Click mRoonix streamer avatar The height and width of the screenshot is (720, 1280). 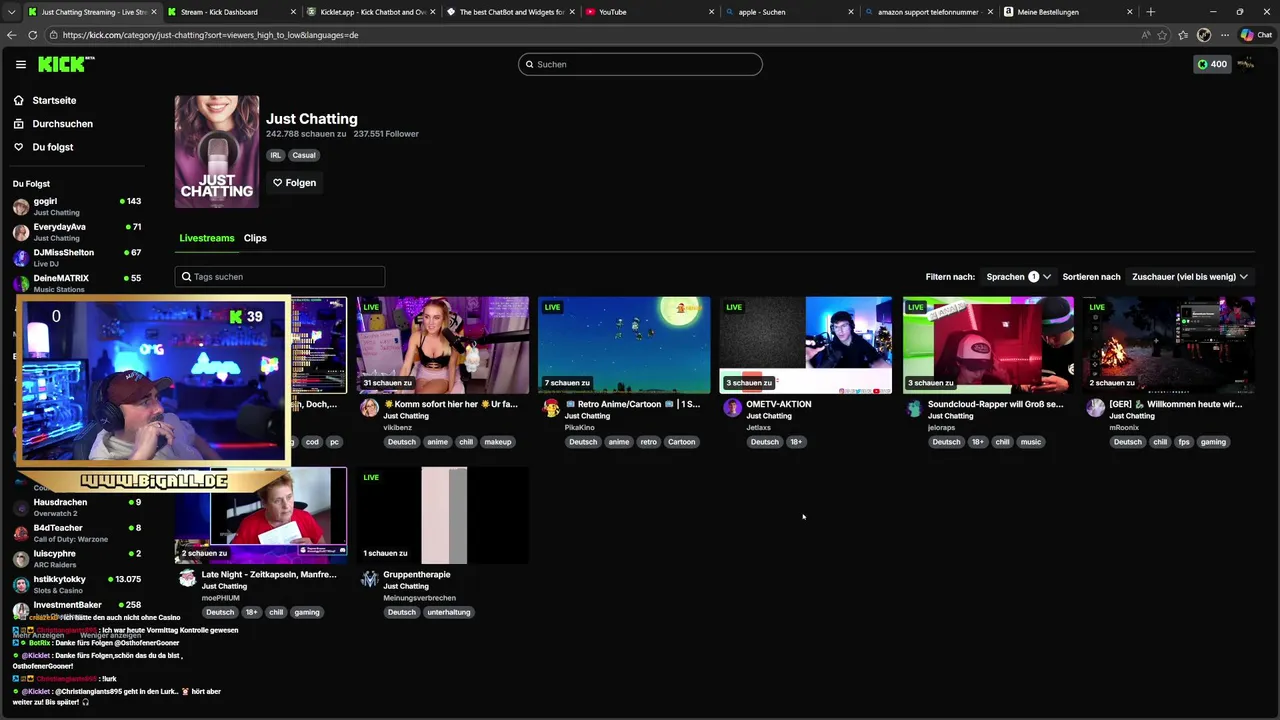(x=1095, y=408)
